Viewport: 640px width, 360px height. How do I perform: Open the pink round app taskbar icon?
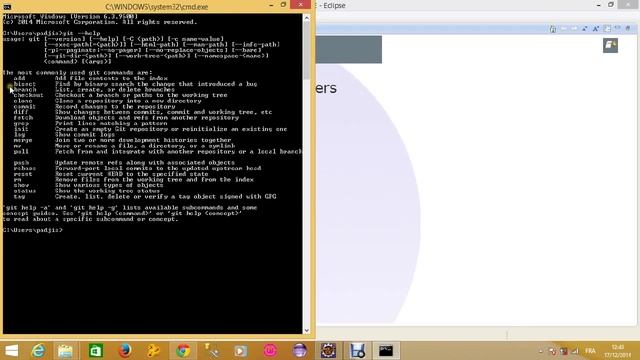pos(270,351)
